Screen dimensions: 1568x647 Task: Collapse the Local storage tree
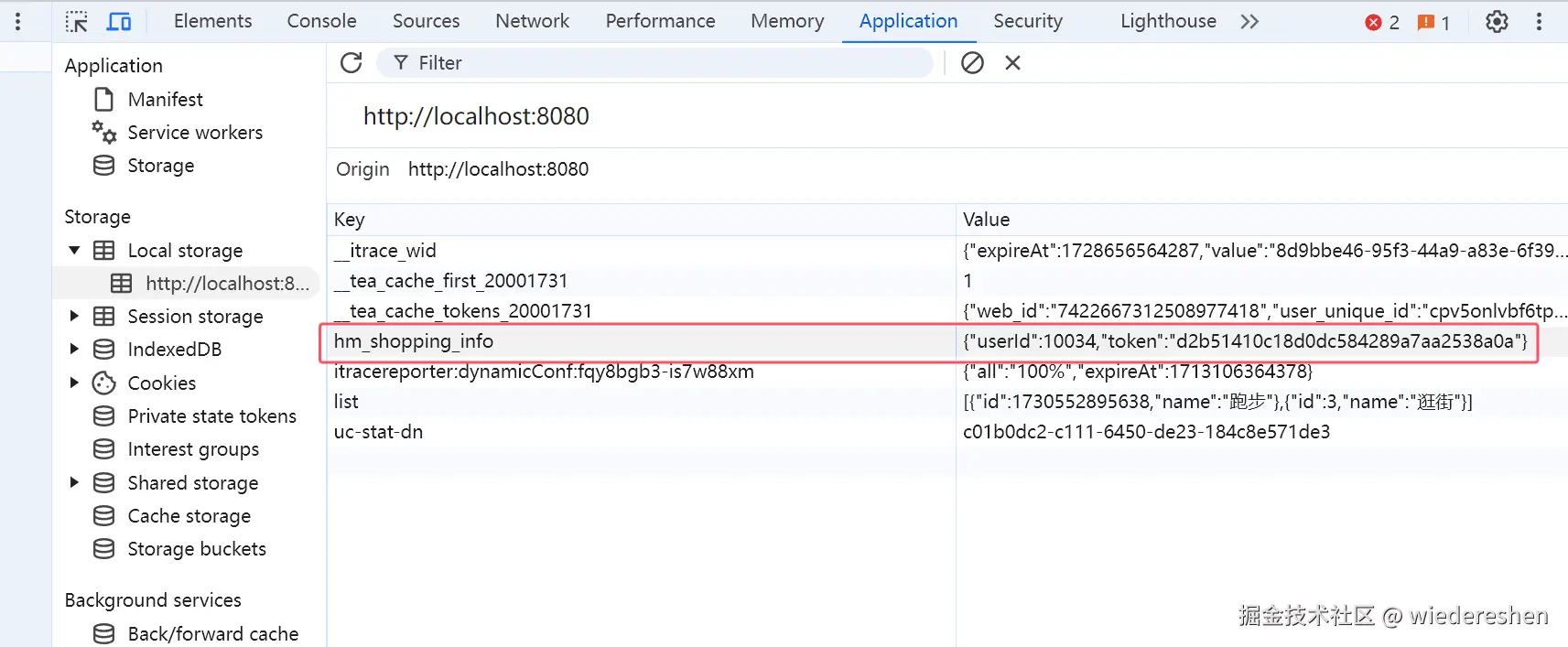(x=74, y=251)
